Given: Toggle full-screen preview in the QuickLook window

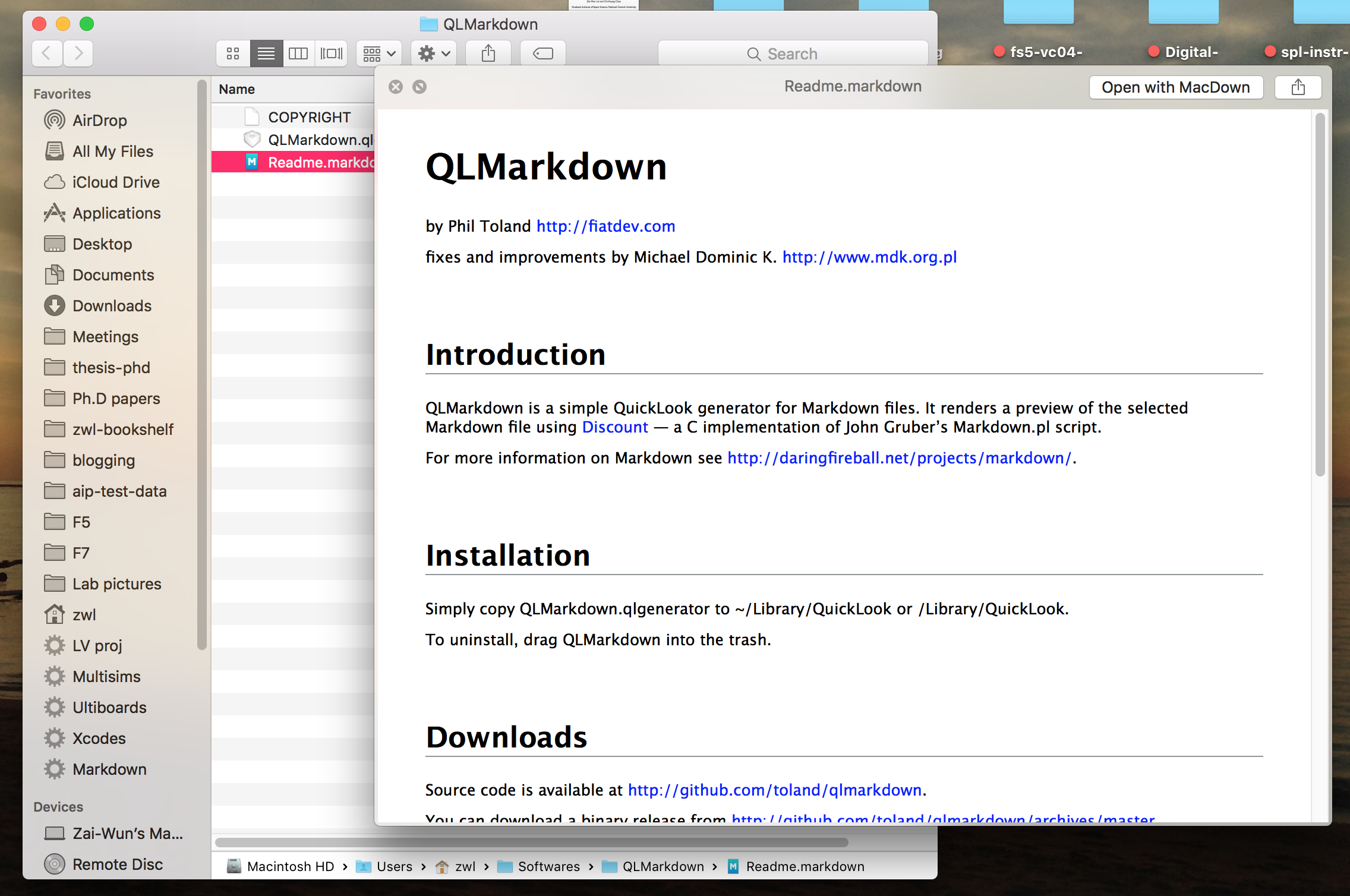Looking at the screenshot, I should click(x=419, y=87).
